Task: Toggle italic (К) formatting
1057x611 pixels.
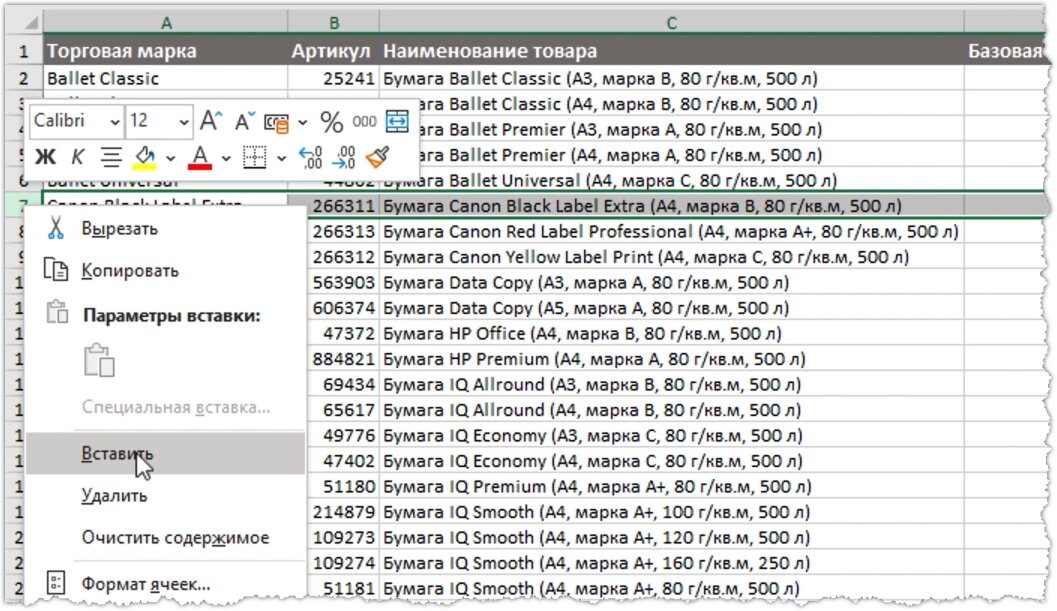Action: coord(78,157)
